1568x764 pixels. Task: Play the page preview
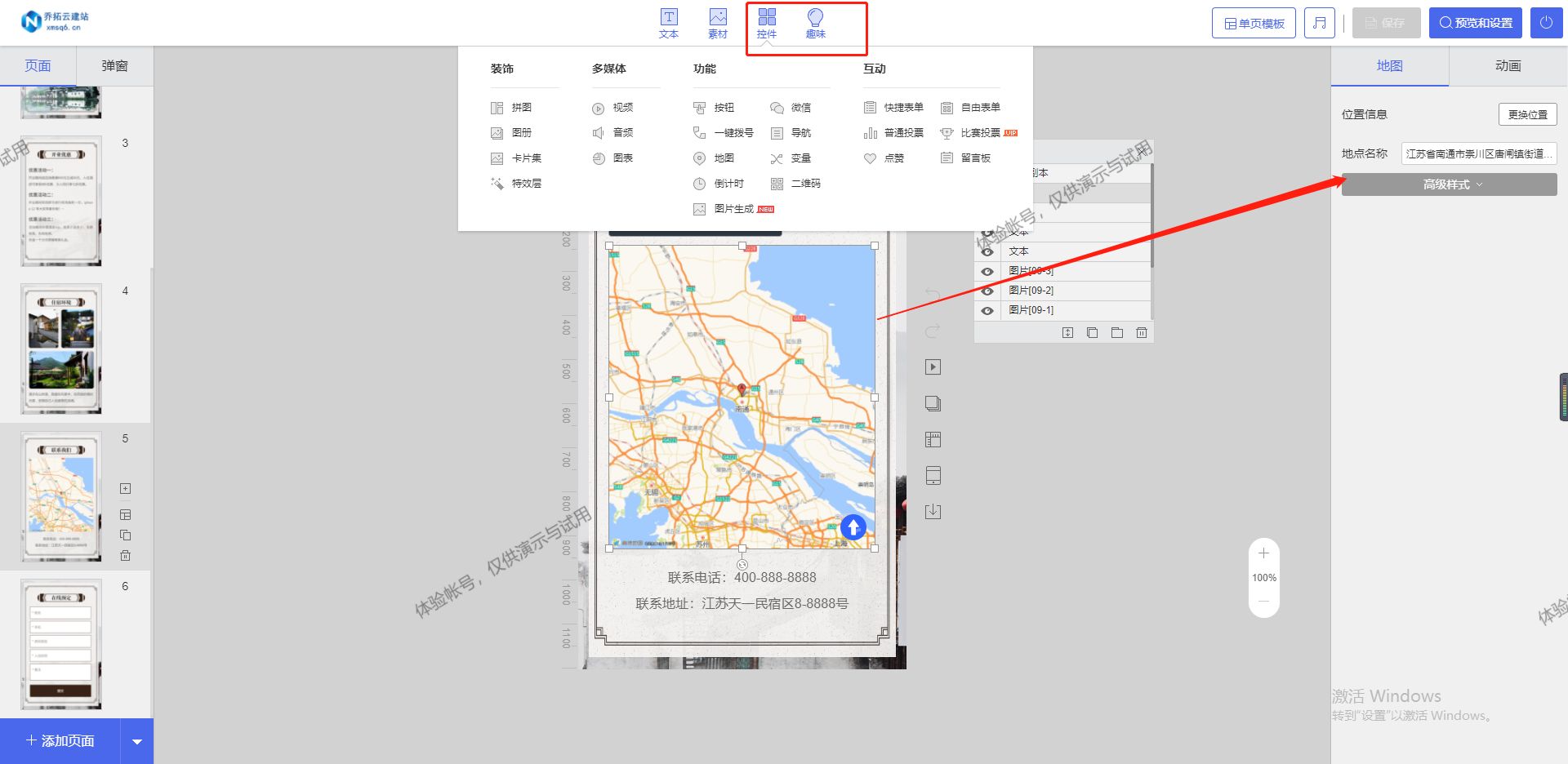[933, 367]
